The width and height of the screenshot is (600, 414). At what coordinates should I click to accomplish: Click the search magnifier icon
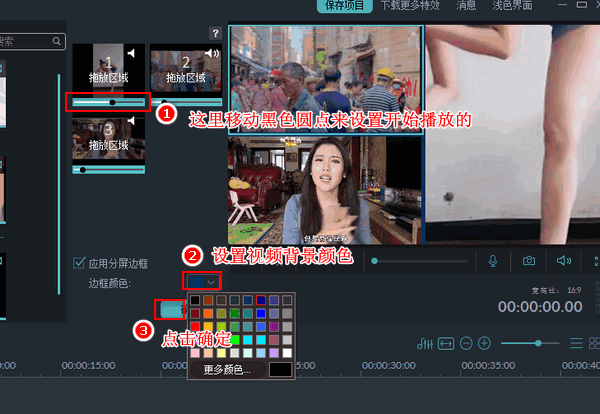coord(56,41)
